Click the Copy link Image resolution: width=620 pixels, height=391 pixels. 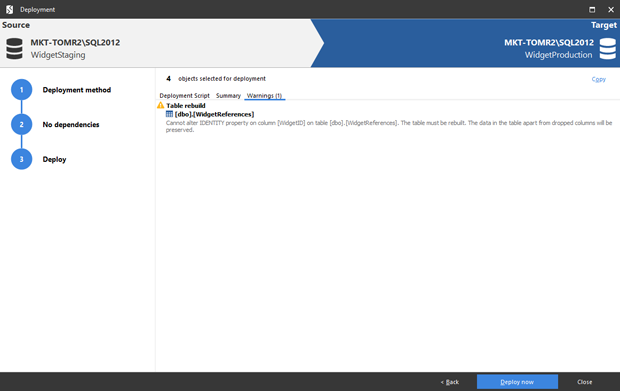point(599,79)
